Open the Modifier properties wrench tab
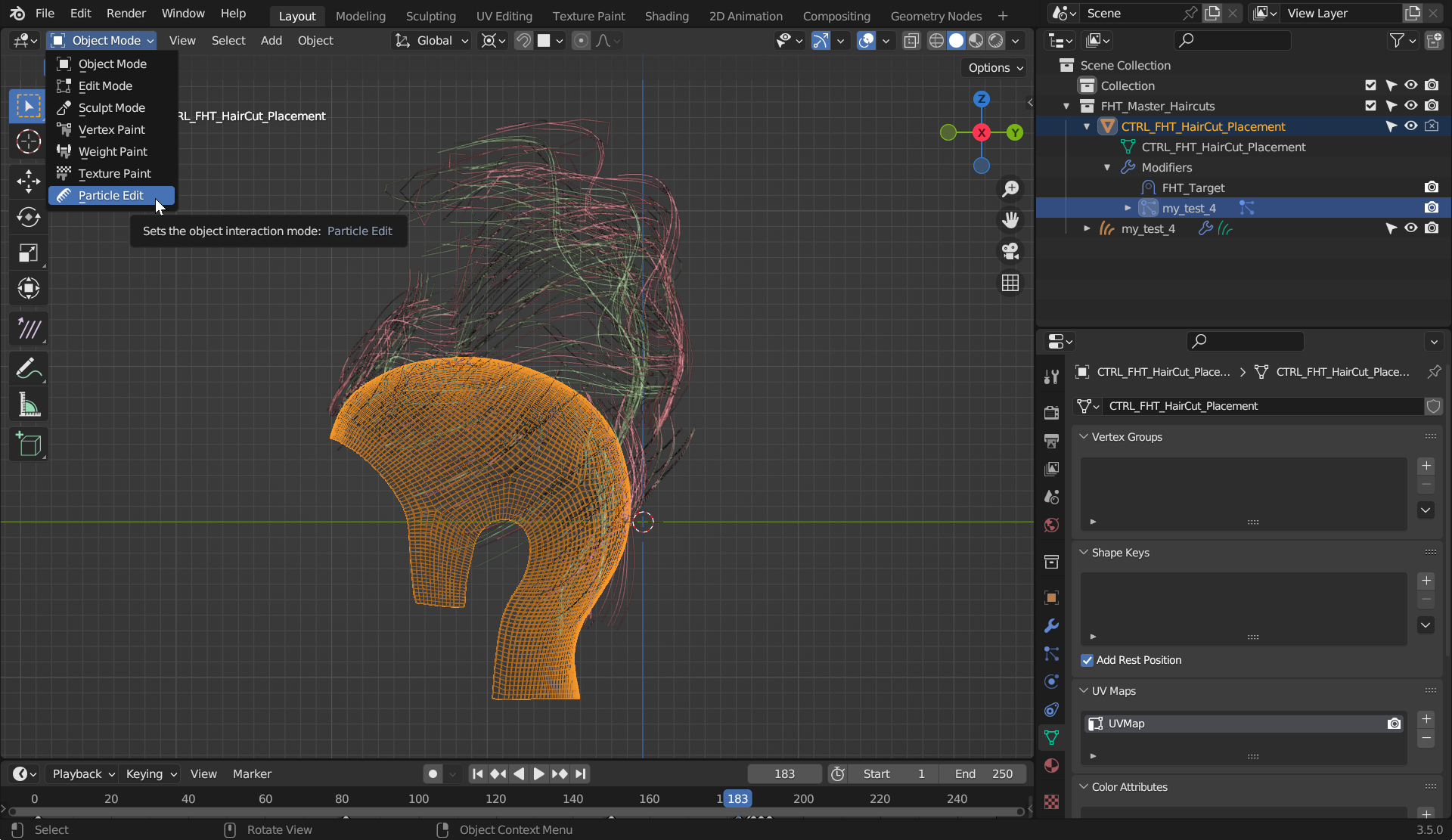This screenshot has width=1452, height=840. [1051, 625]
